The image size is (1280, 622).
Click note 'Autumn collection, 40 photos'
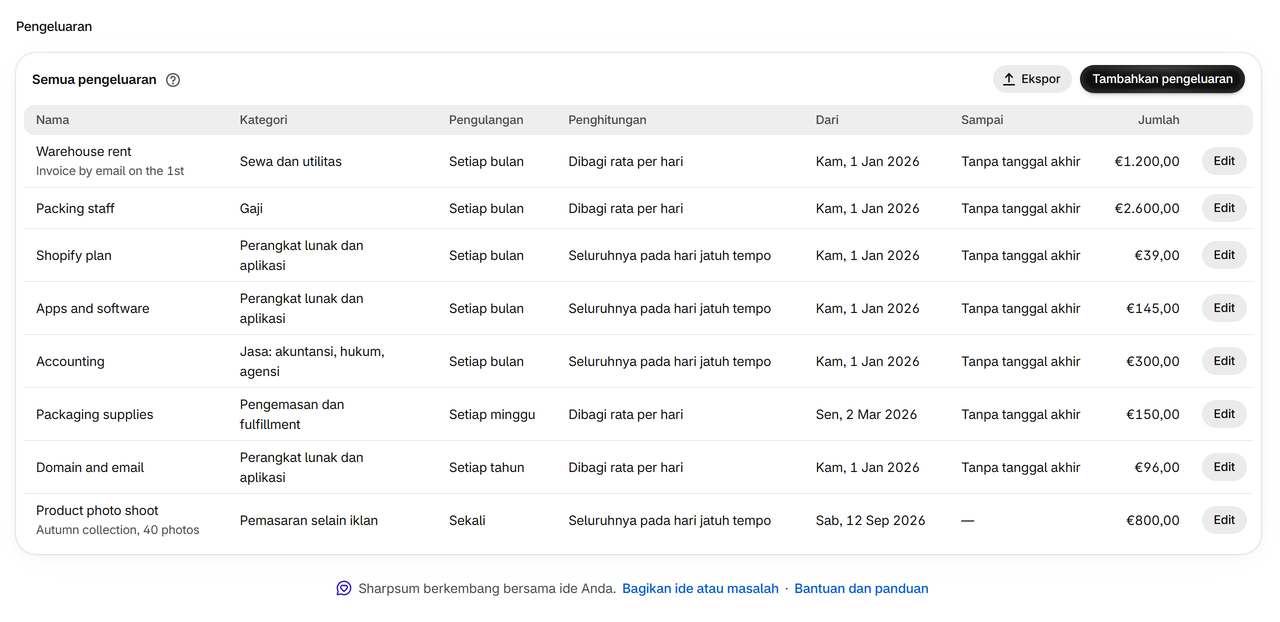coord(118,530)
